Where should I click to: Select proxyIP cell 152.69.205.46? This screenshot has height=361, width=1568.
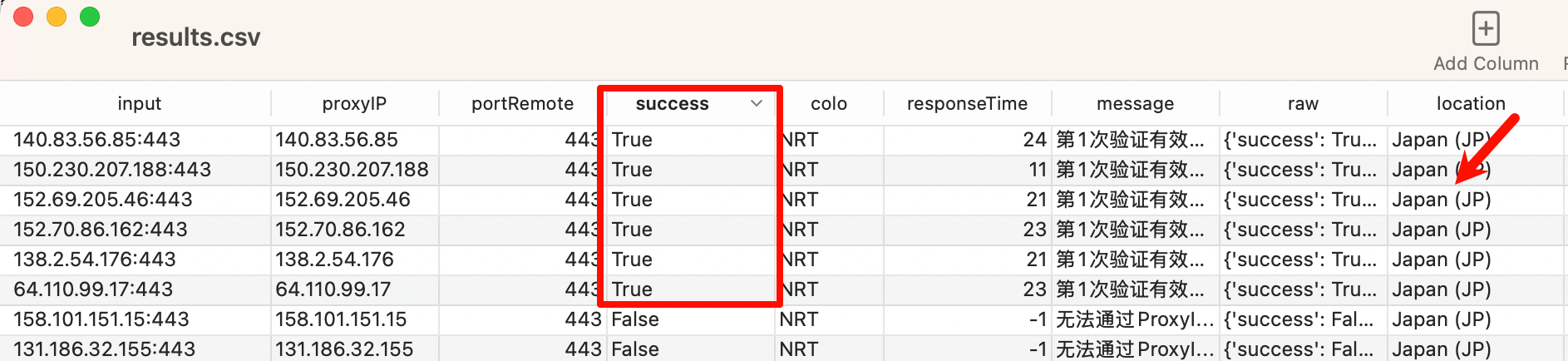click(343, 200)
